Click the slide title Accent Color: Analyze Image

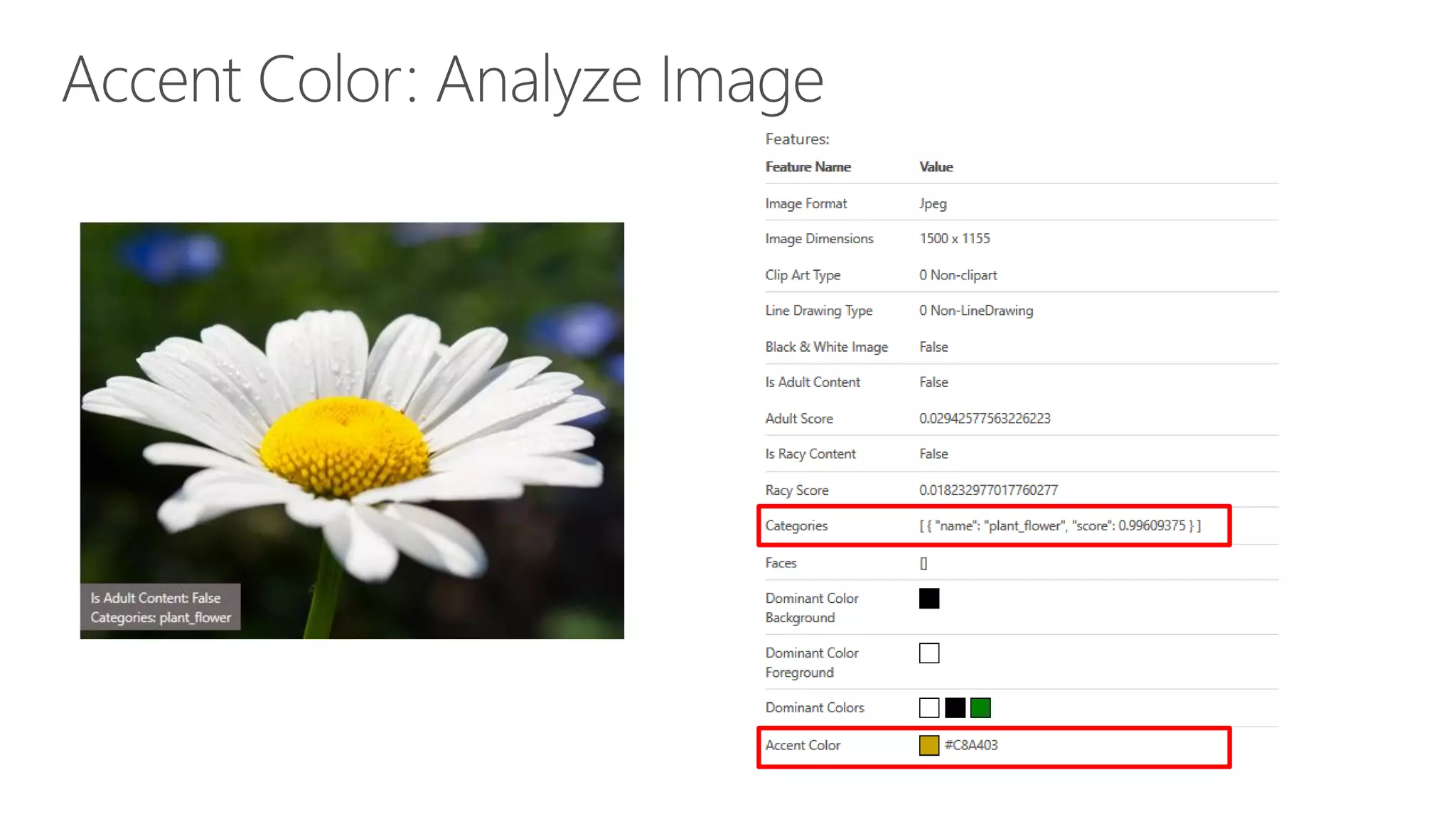tap(443, 80)
